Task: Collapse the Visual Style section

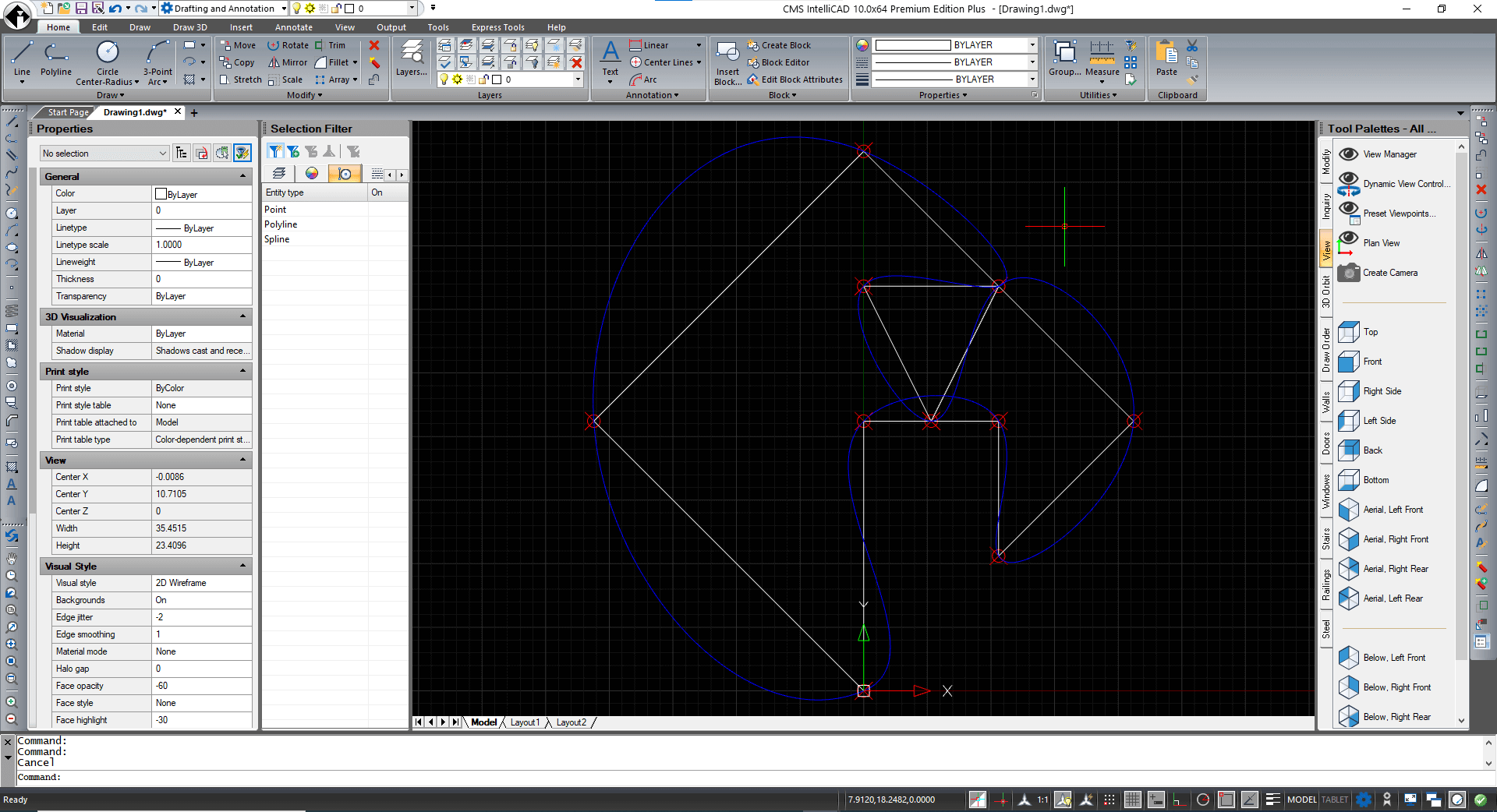Action: [x=242, y=566]
